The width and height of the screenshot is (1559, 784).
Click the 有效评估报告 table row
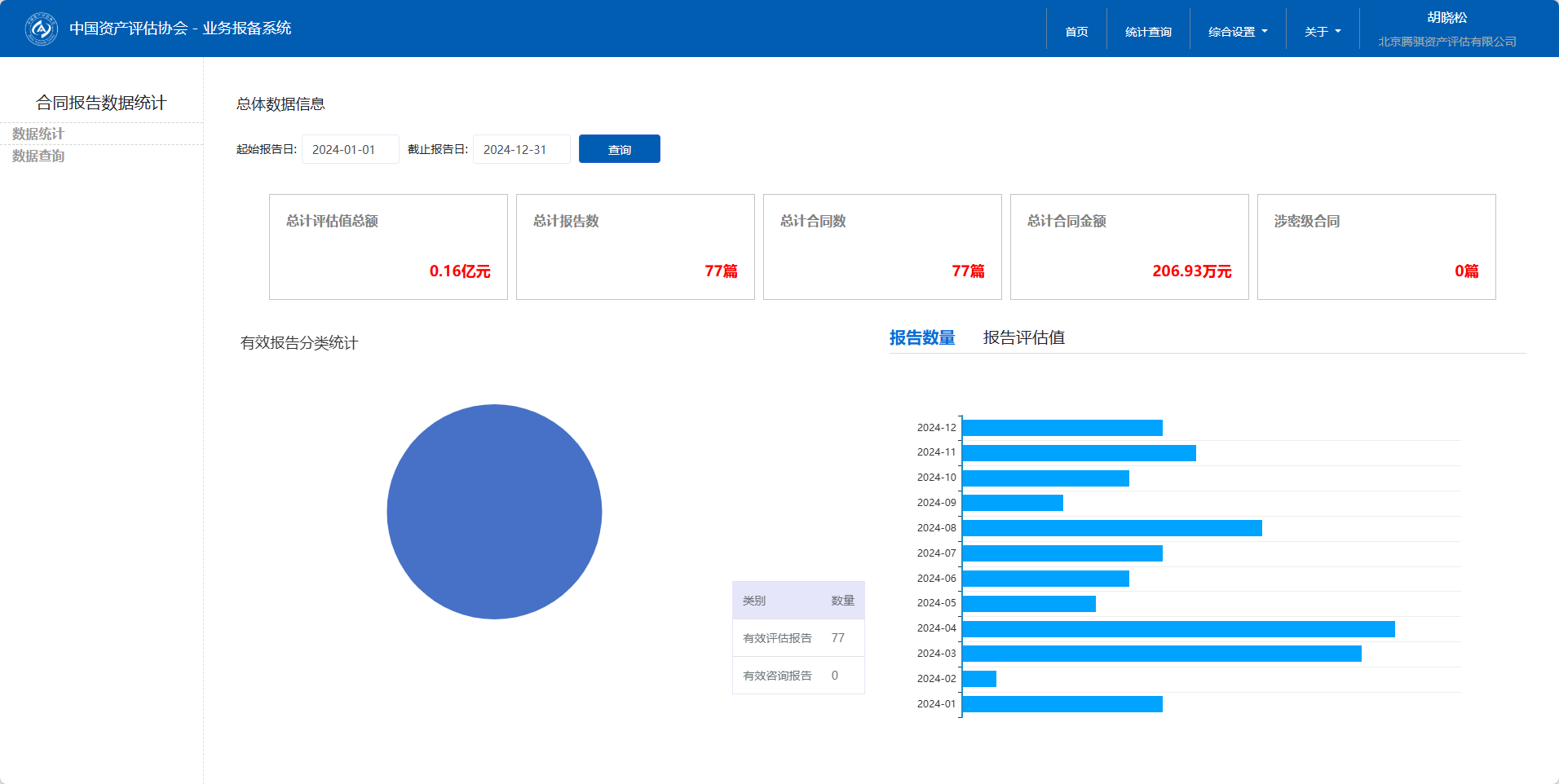point(797,638)
